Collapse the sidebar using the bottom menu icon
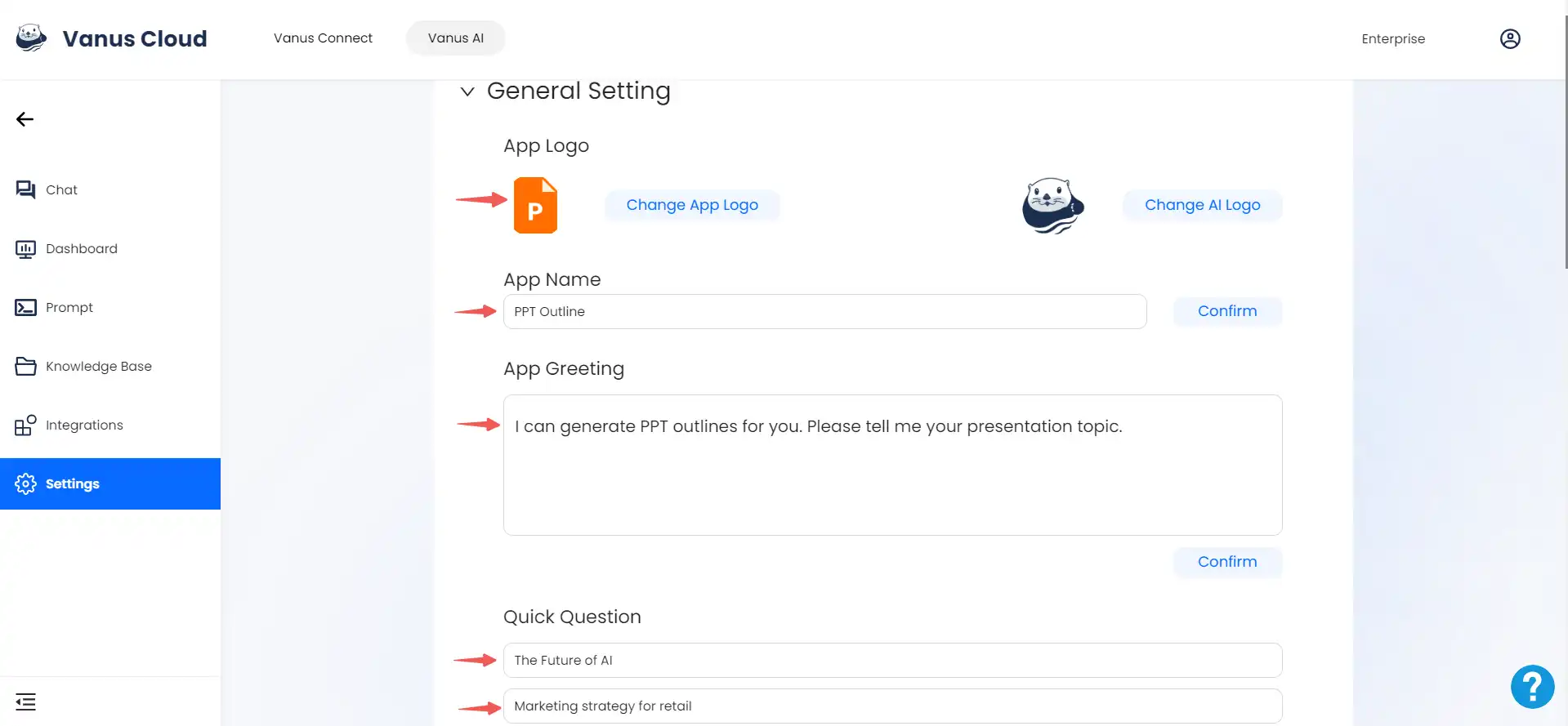The image size is (1568, 726). [x=25, y=702]
